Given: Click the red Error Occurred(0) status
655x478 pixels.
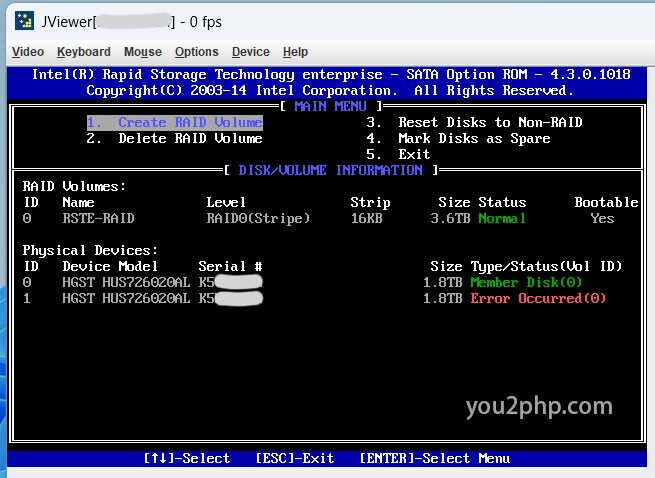Looking at the screenshot, I should click(538, 298).
